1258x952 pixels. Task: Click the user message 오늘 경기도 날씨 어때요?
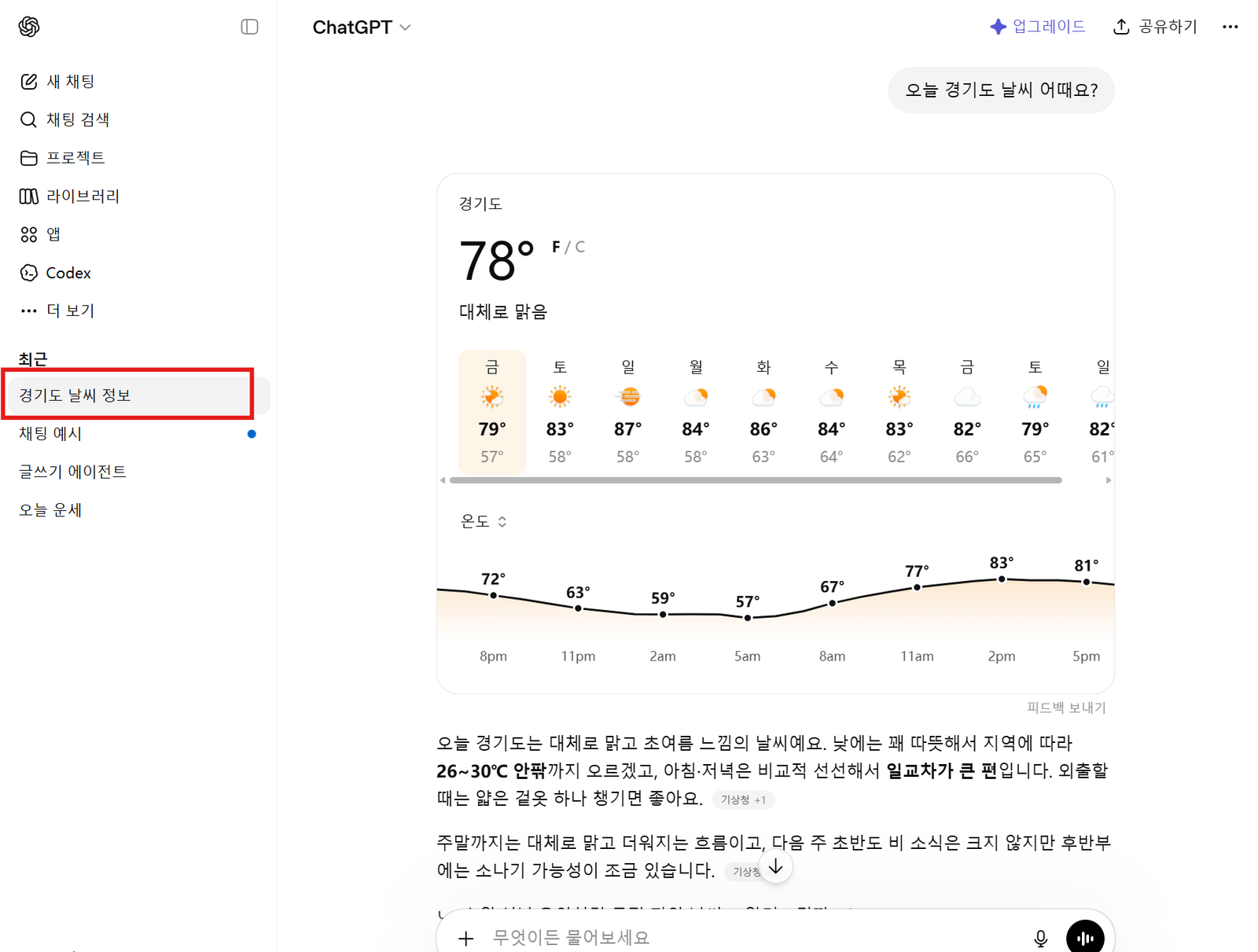tap(1002, 90)
